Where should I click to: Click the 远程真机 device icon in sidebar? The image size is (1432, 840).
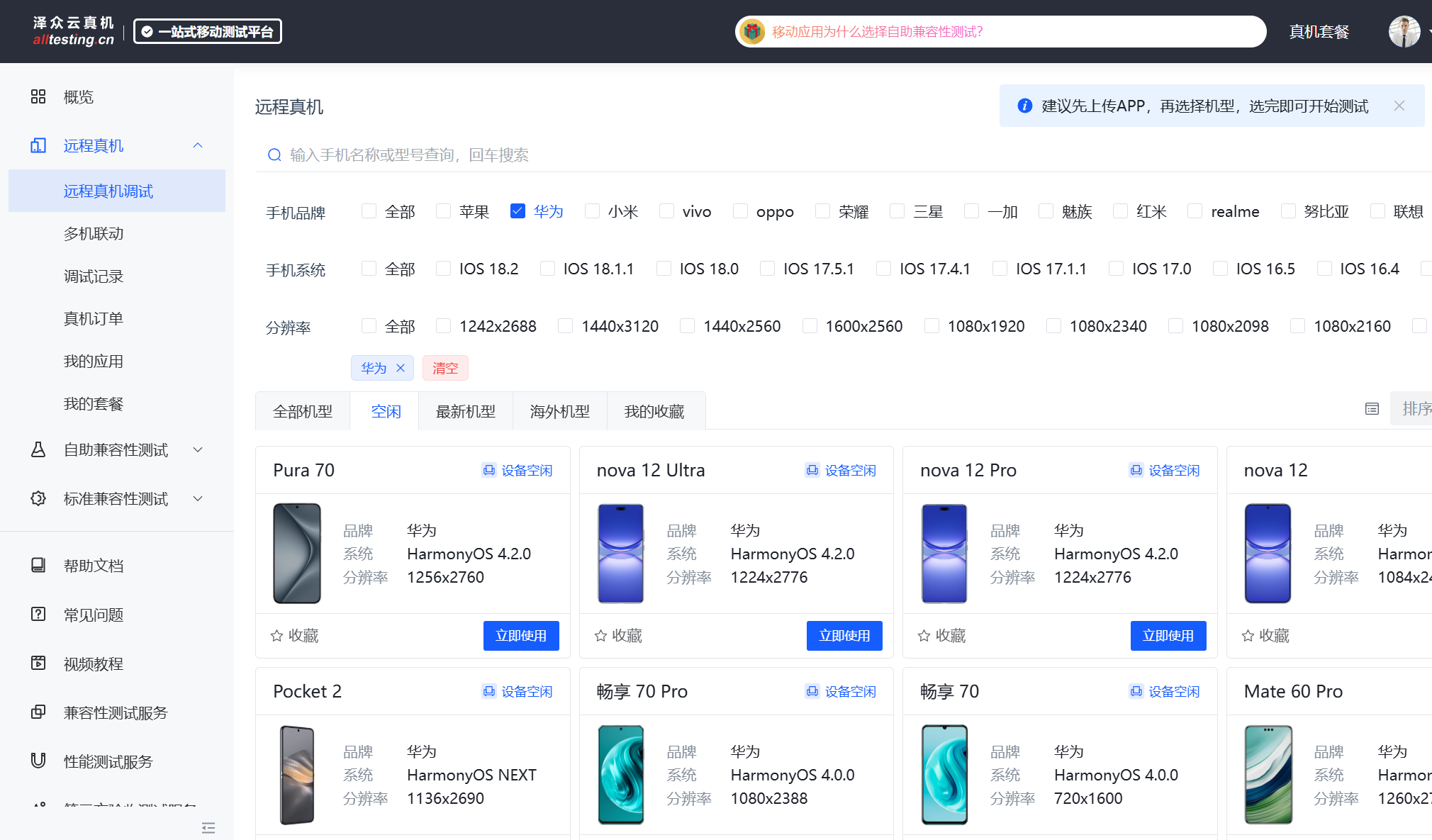tap(38, 145)
